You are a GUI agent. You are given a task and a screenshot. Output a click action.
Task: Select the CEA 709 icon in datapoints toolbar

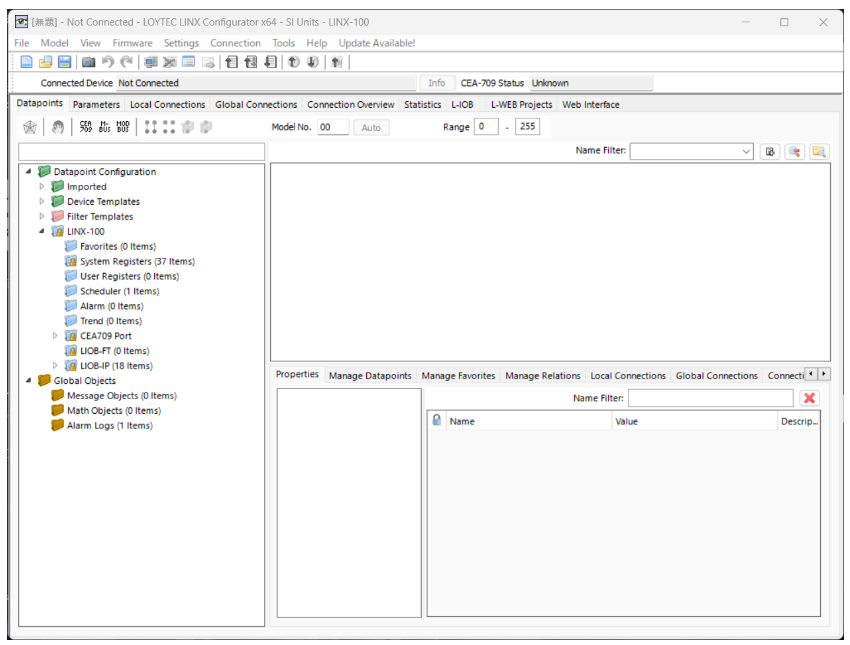pyautogui.click(x=86, y=127)
